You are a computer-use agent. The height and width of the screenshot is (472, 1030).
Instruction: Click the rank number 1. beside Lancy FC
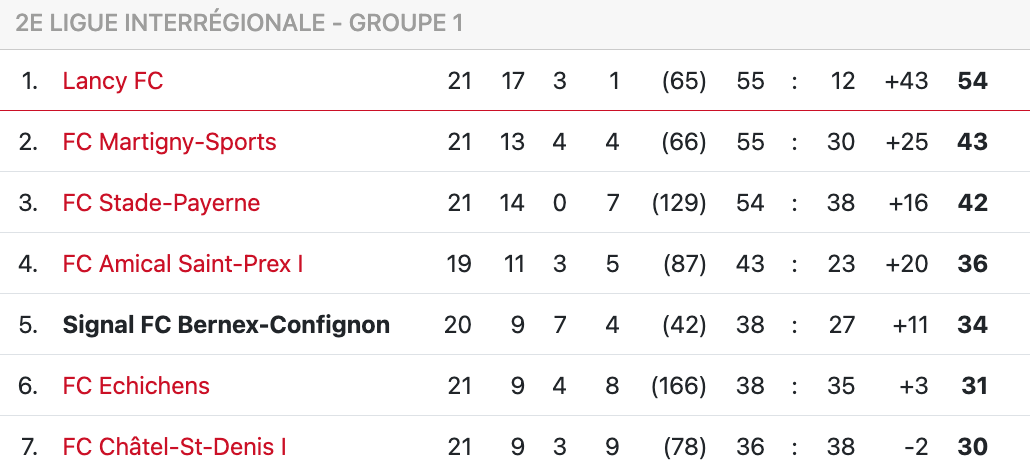29,81
